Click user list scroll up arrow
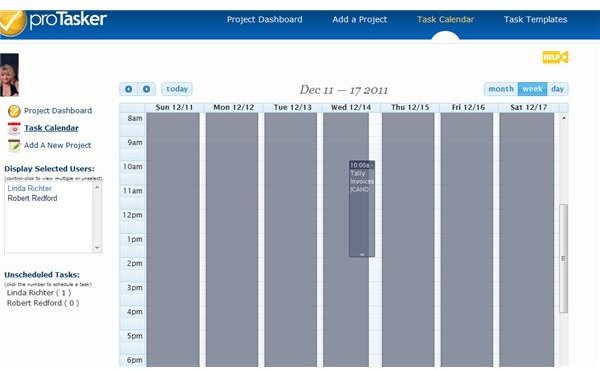The width and height of the screenshot is (600, 370). (97, 187)
